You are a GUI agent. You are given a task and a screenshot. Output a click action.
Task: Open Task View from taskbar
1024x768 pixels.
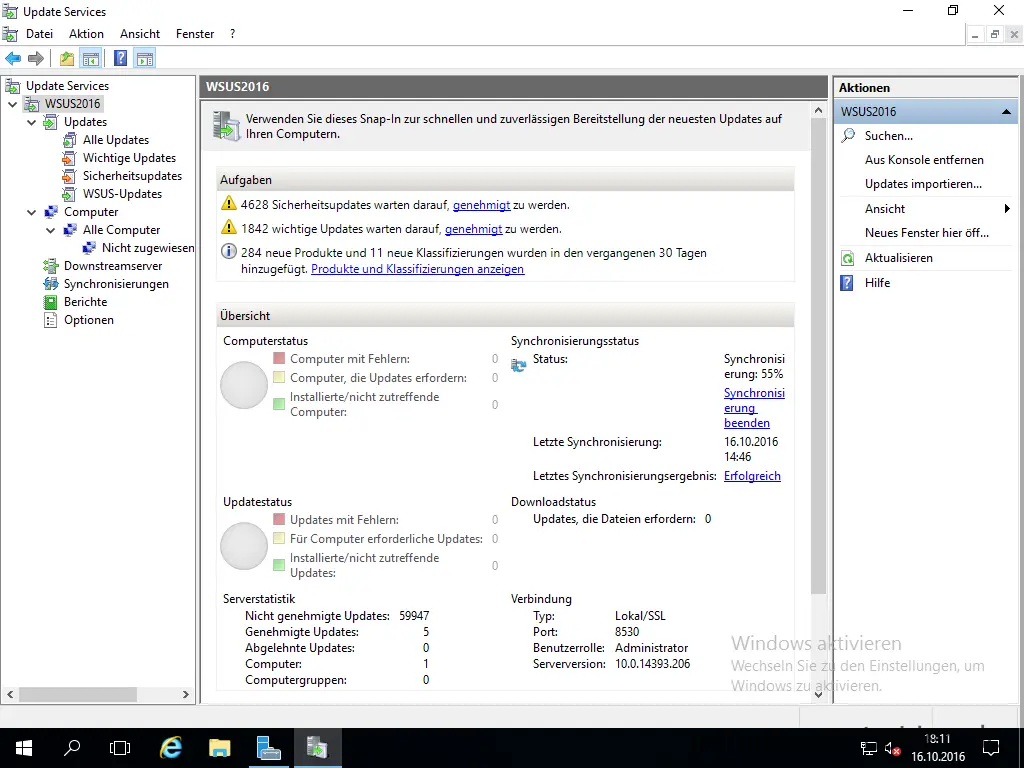tap(120, 748)
